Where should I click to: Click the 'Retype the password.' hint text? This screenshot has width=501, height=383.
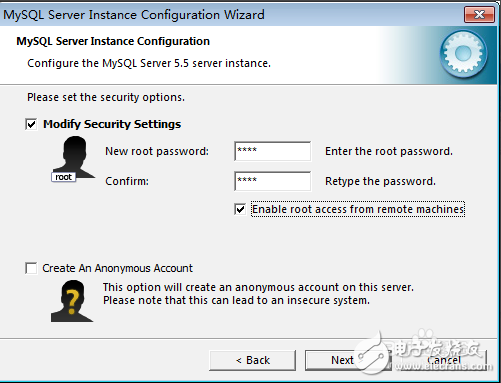[x=380, y=181]
